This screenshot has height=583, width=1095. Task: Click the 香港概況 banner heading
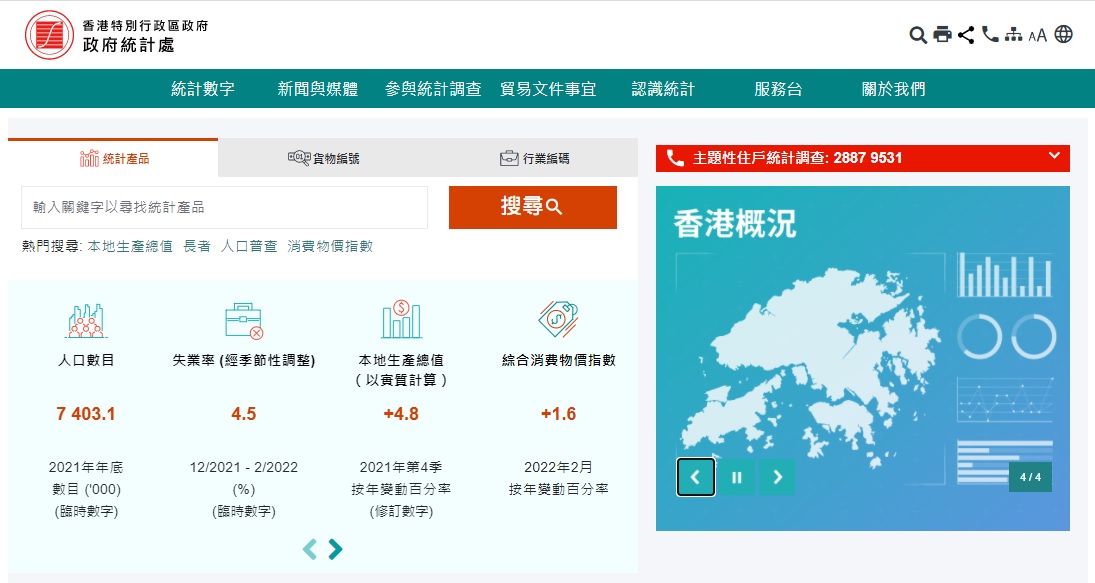(x=735, y=224)
